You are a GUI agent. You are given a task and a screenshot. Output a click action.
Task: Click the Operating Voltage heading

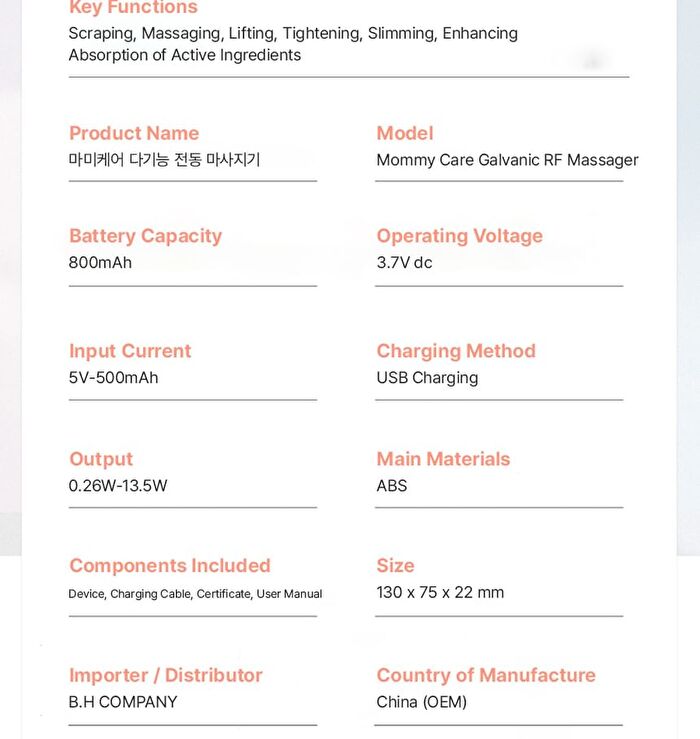tap(460, 236)
